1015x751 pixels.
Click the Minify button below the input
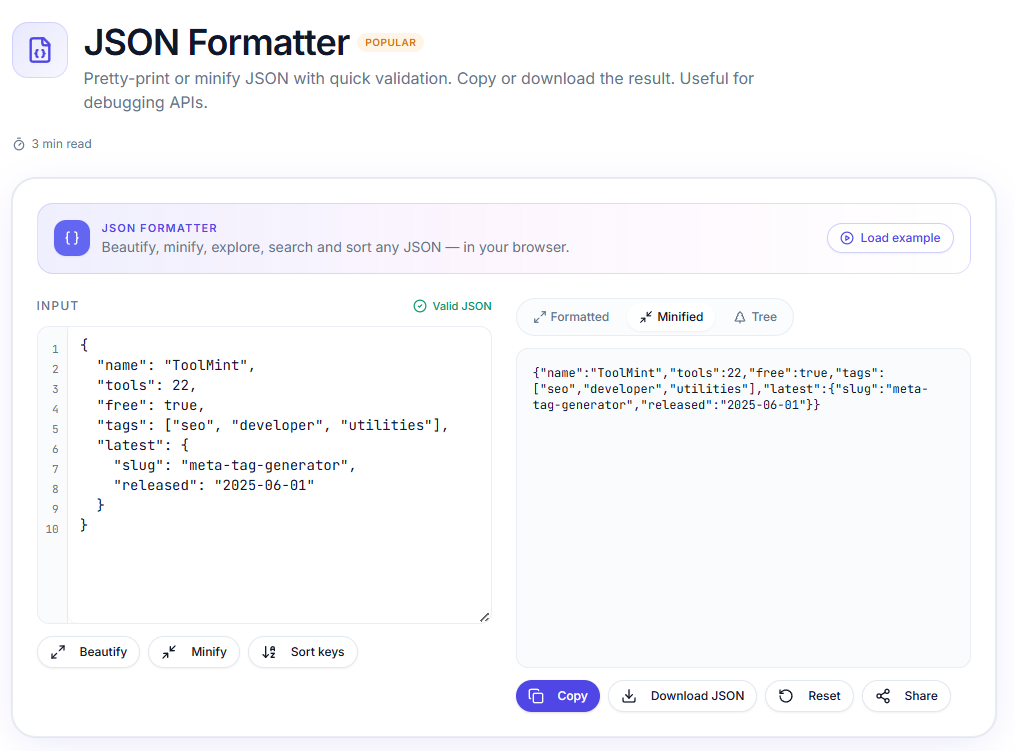coord(194,652)
